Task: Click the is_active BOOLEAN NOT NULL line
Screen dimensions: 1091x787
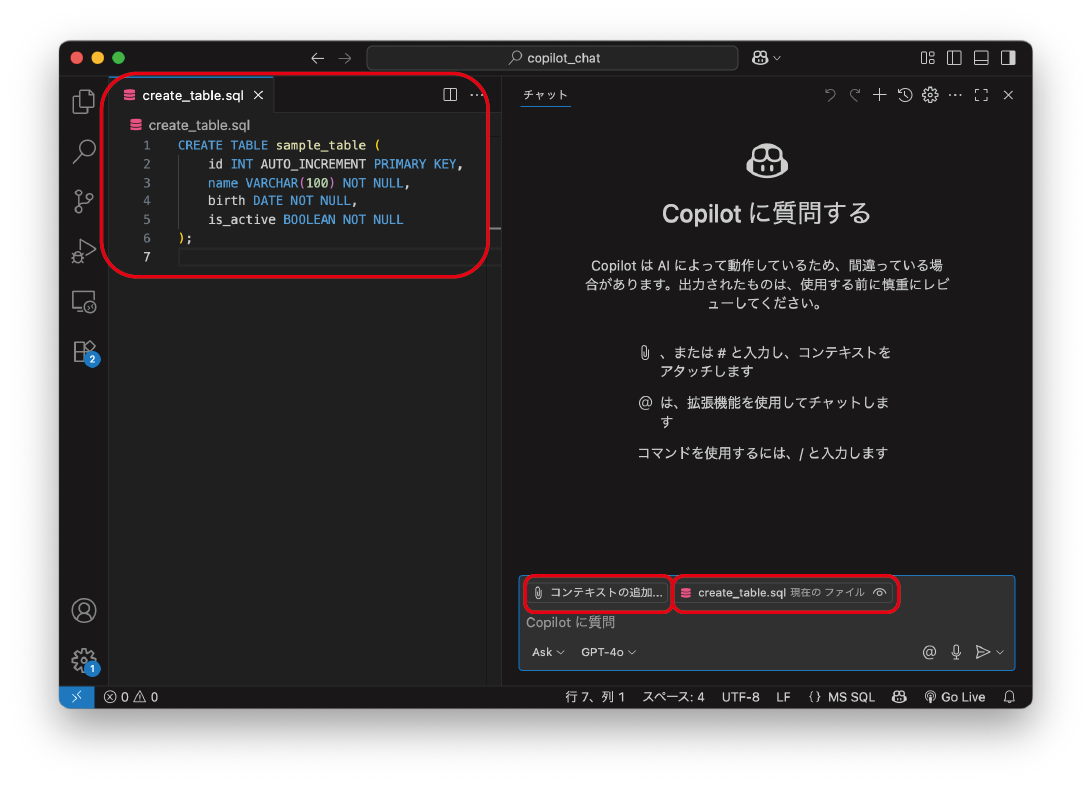Action: [305, 219]
